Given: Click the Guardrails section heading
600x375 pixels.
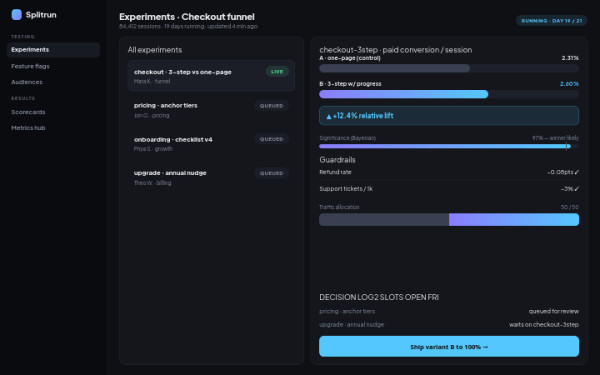Looking at the screenshot, I should coord(338,160).
